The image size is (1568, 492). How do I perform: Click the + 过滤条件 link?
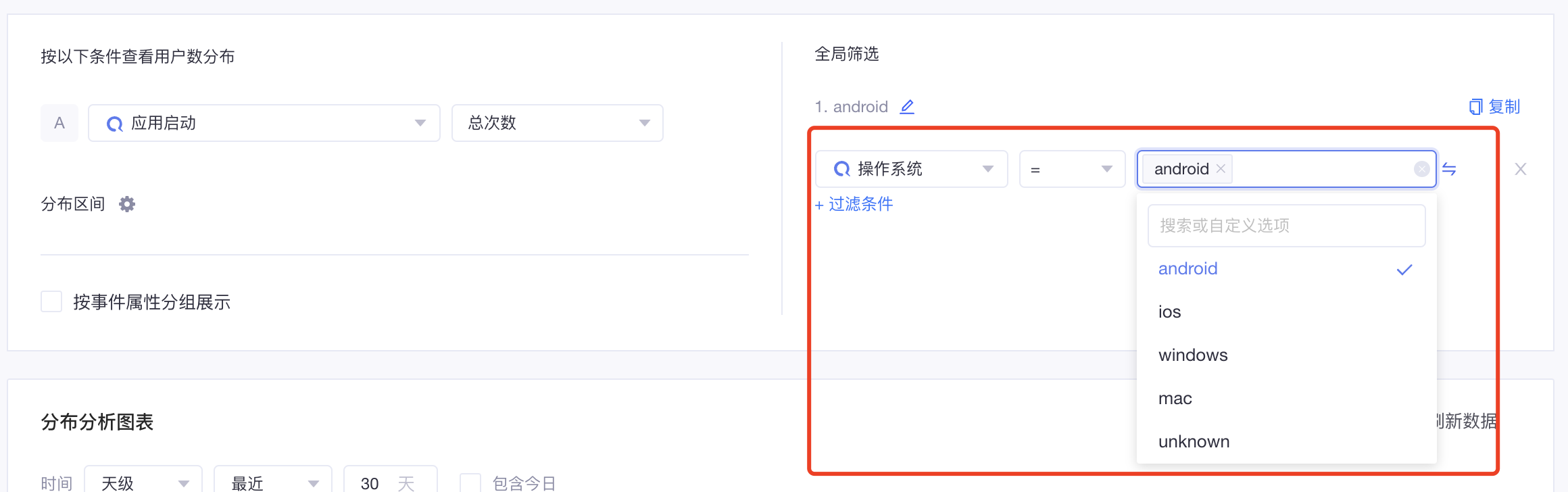(854, 204)
